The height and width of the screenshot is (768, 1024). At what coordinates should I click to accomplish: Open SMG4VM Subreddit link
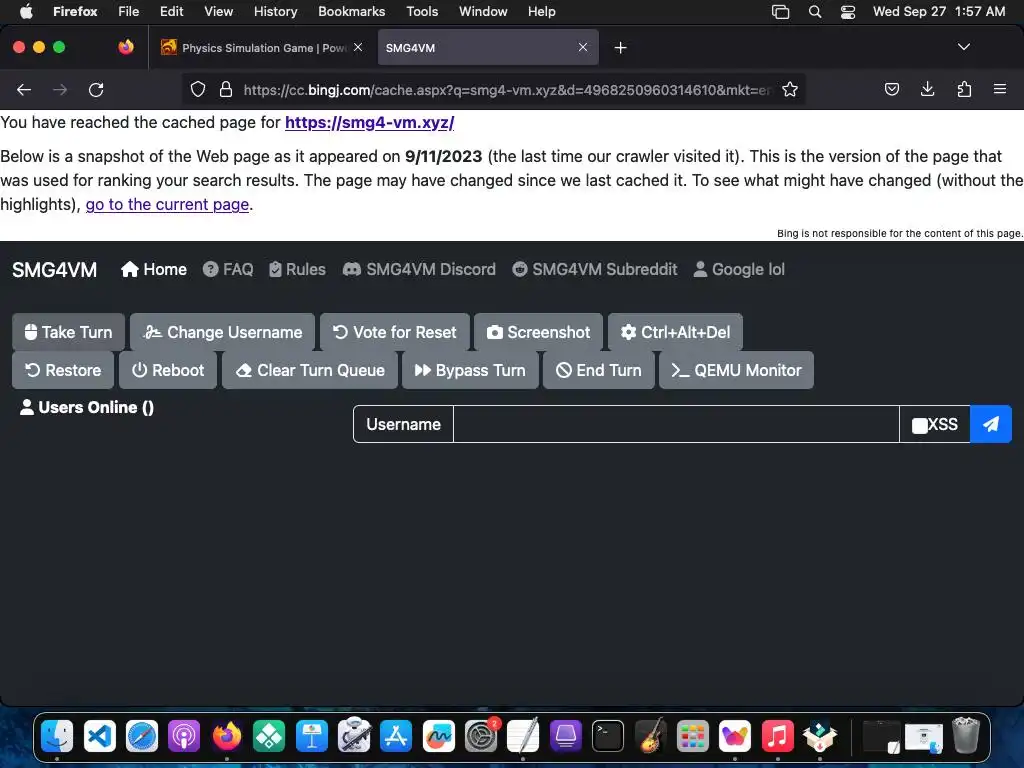(x=594, y=269)
